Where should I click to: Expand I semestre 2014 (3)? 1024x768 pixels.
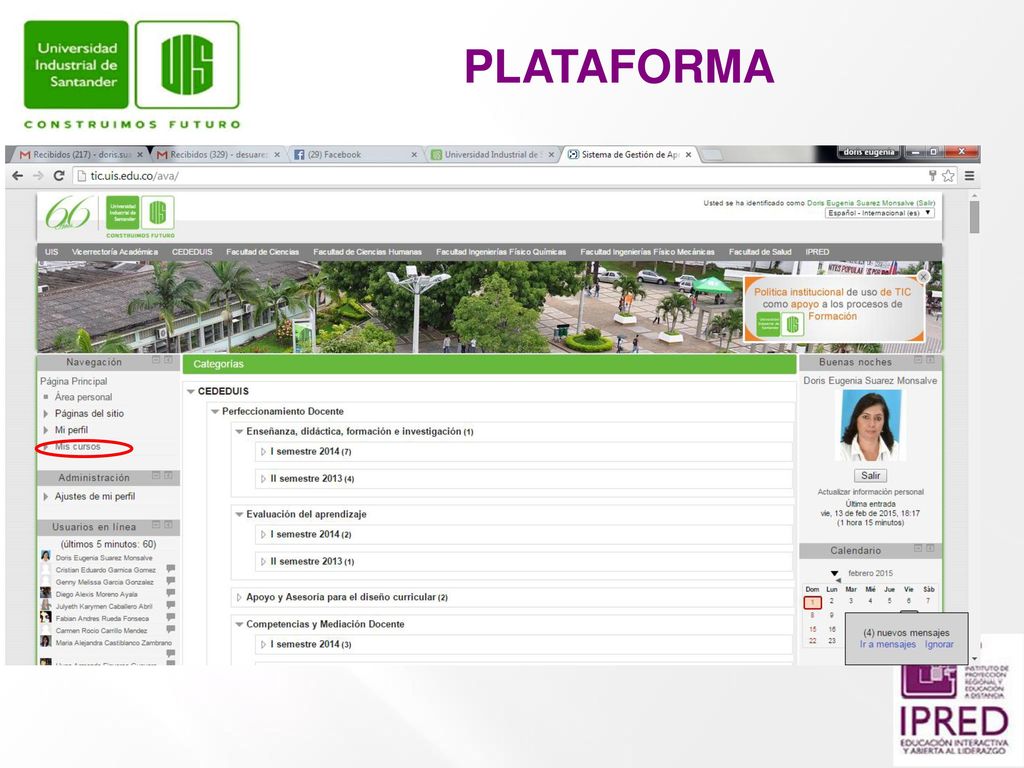pos(263,645)
